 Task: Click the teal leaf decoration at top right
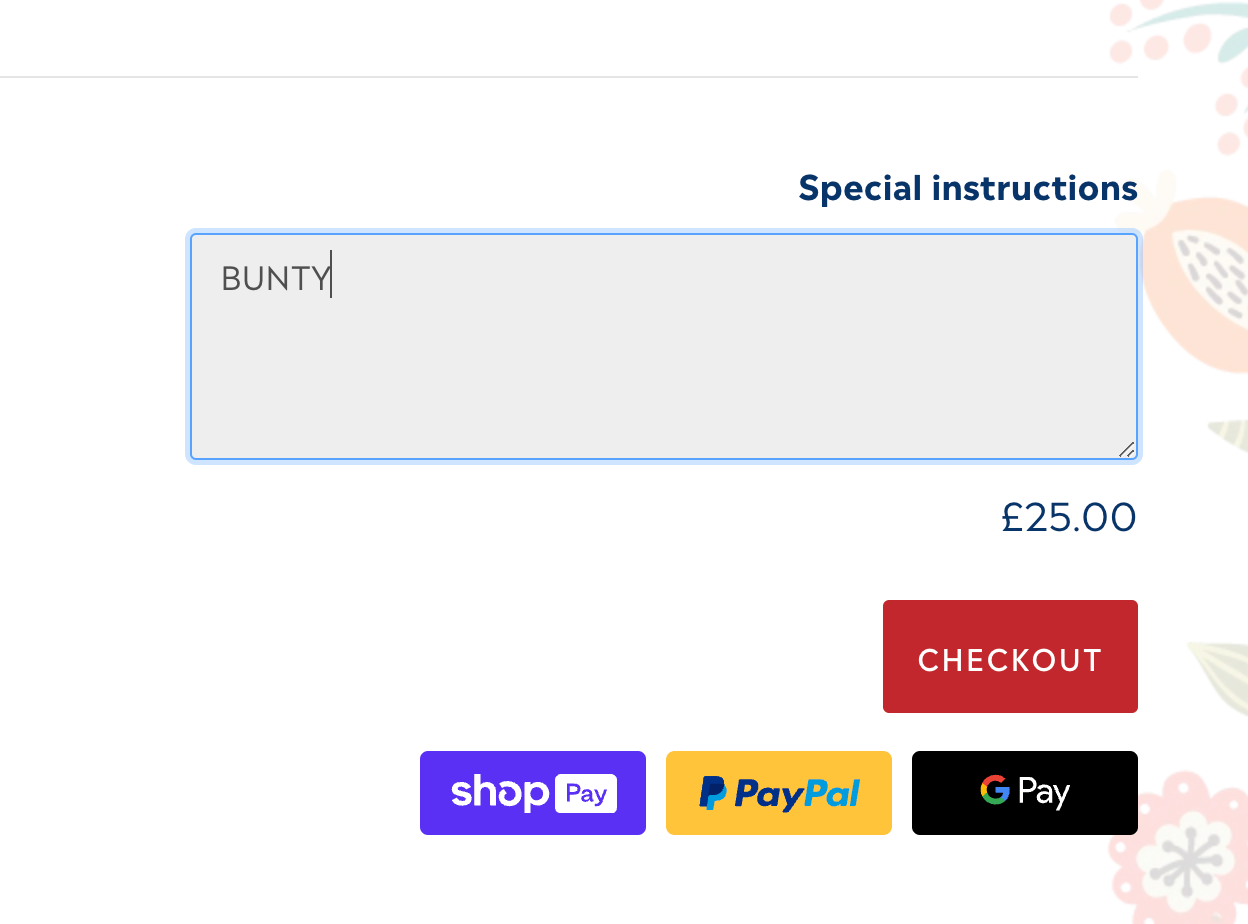point(1190,17)
